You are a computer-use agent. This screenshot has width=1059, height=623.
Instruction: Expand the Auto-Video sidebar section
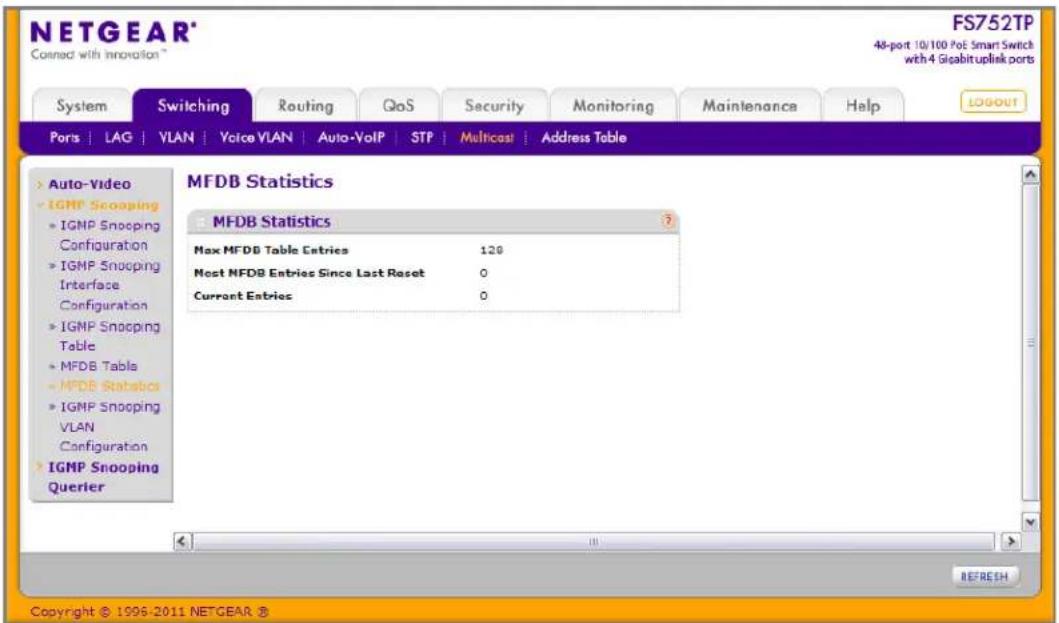point(89,184)
